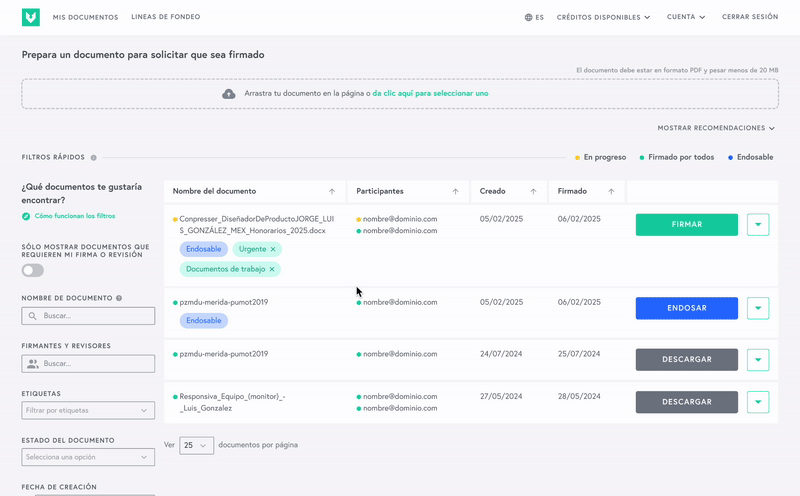Download the 24/07/2024 pzmdu-merida document
800x496 pixels.
(687, 360)
